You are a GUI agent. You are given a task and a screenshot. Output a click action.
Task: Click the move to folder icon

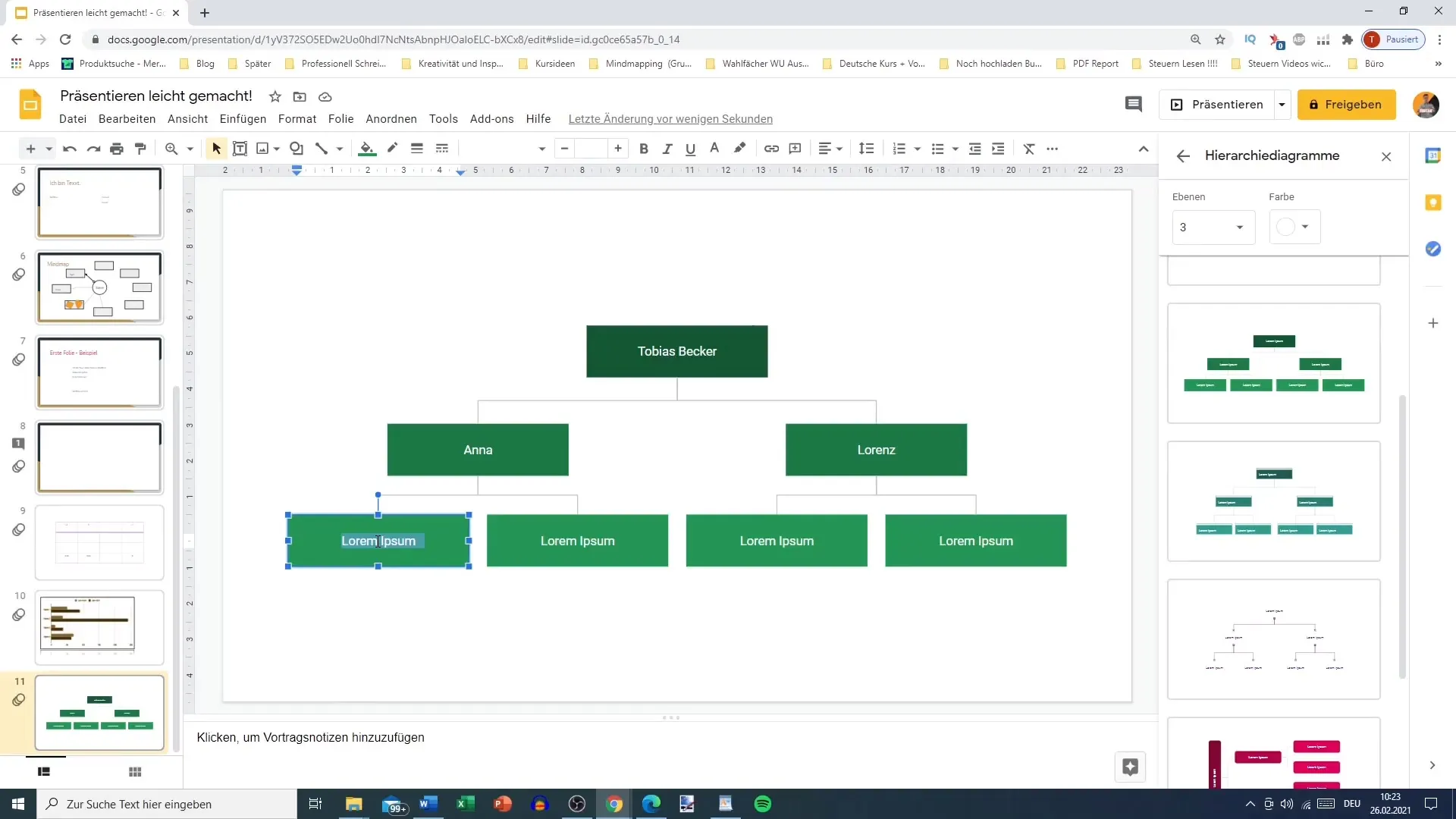tap(300, 96)
